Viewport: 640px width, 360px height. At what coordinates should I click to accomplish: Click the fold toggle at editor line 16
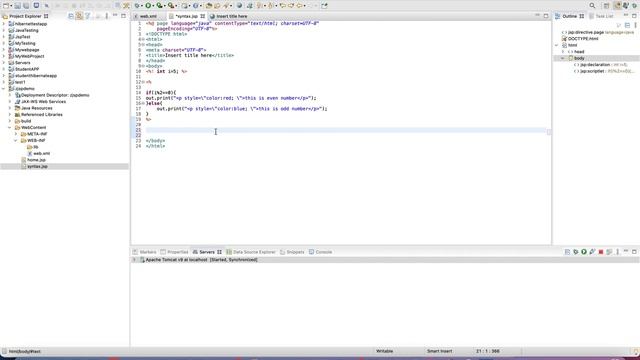coord(143,103)
